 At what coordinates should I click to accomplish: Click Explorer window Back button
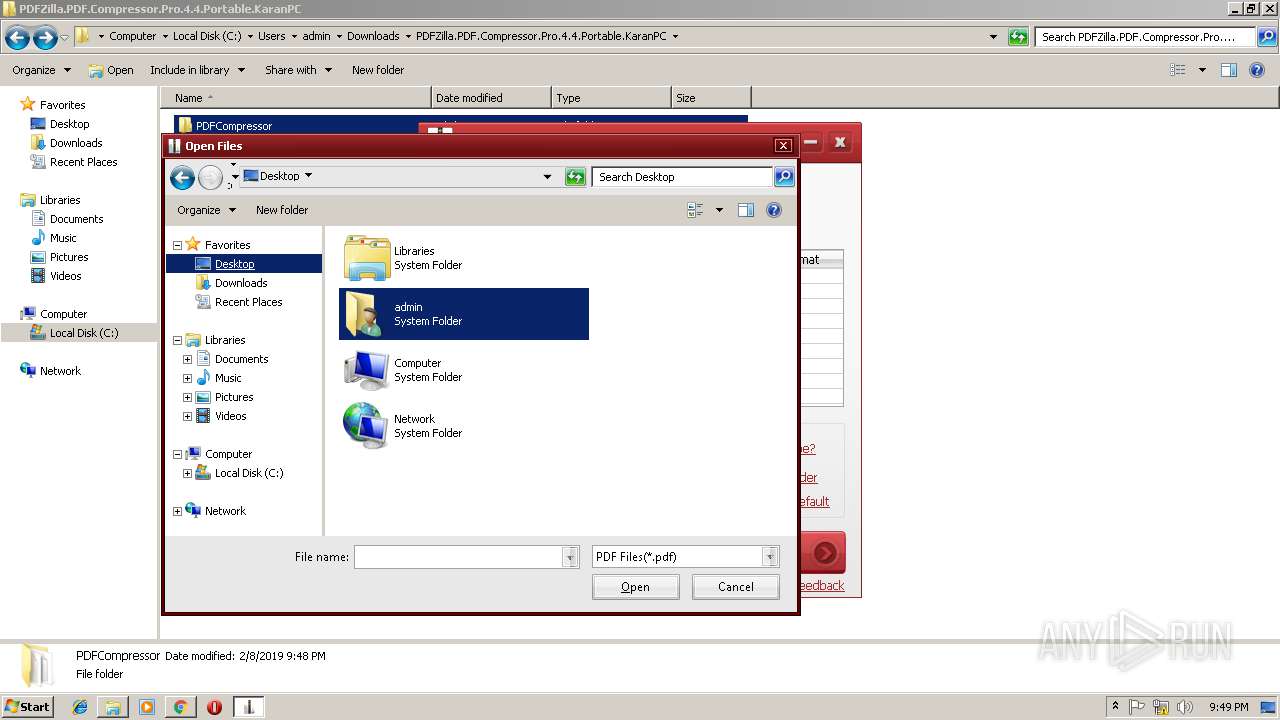coord(17,38)
